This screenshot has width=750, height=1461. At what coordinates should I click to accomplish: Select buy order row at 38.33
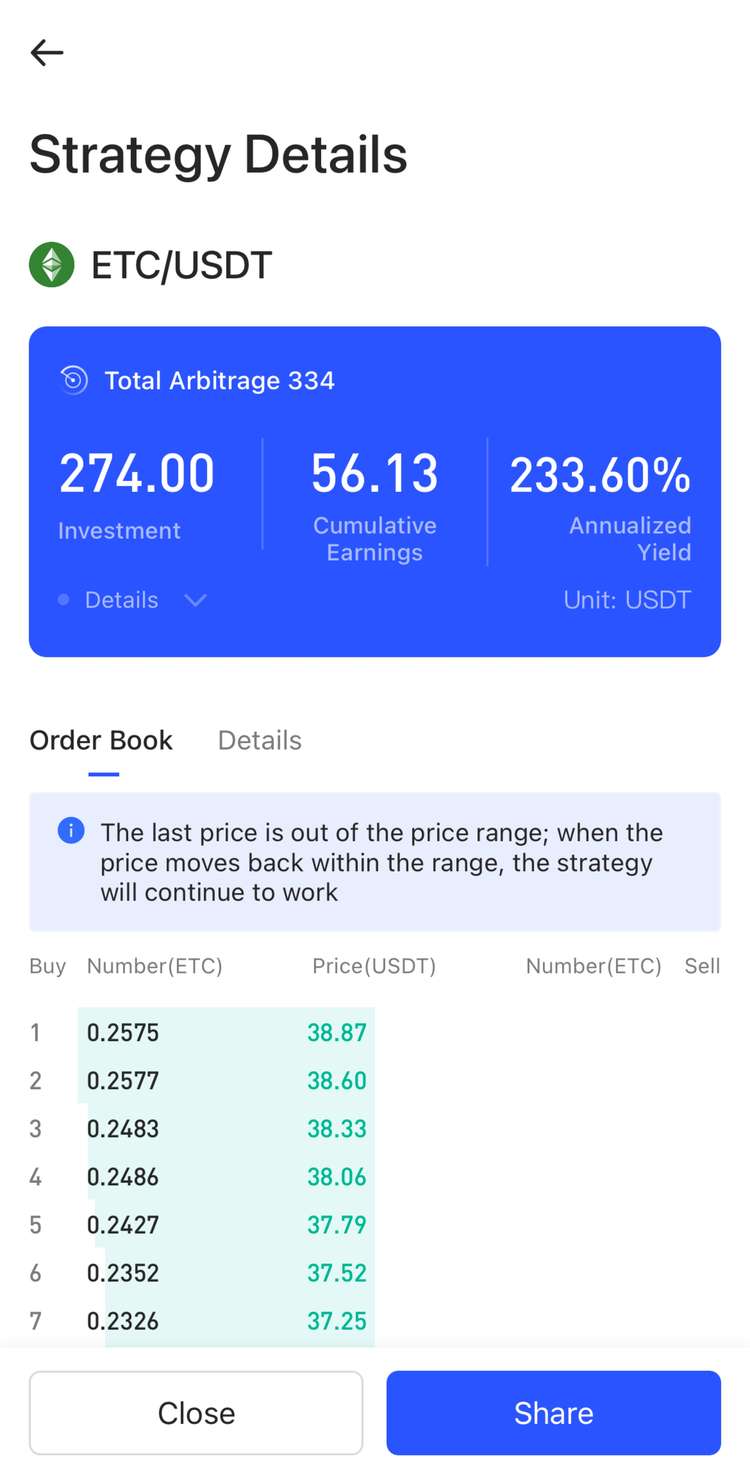pyautogui.click(x=226, y=1128)
